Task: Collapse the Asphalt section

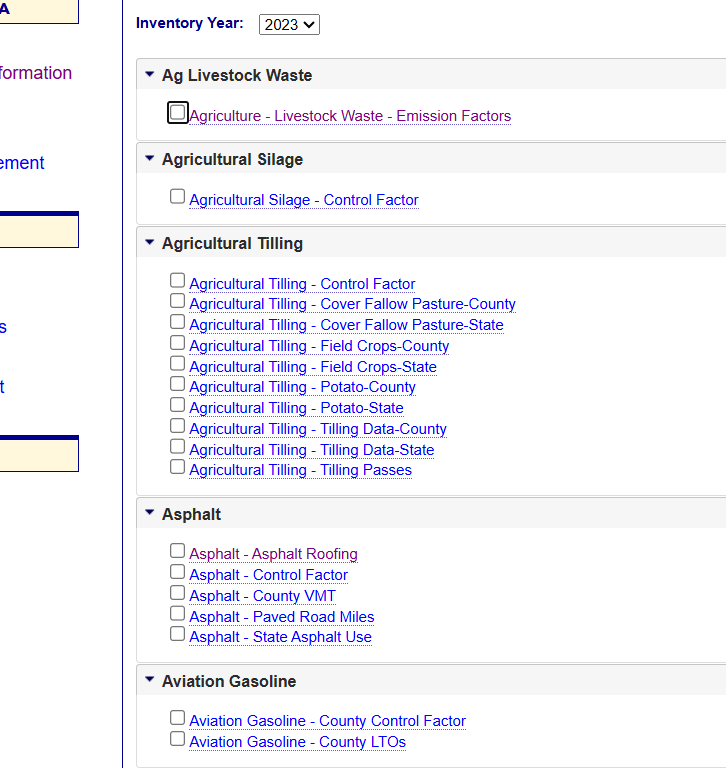Action: (x=150, y=514)
